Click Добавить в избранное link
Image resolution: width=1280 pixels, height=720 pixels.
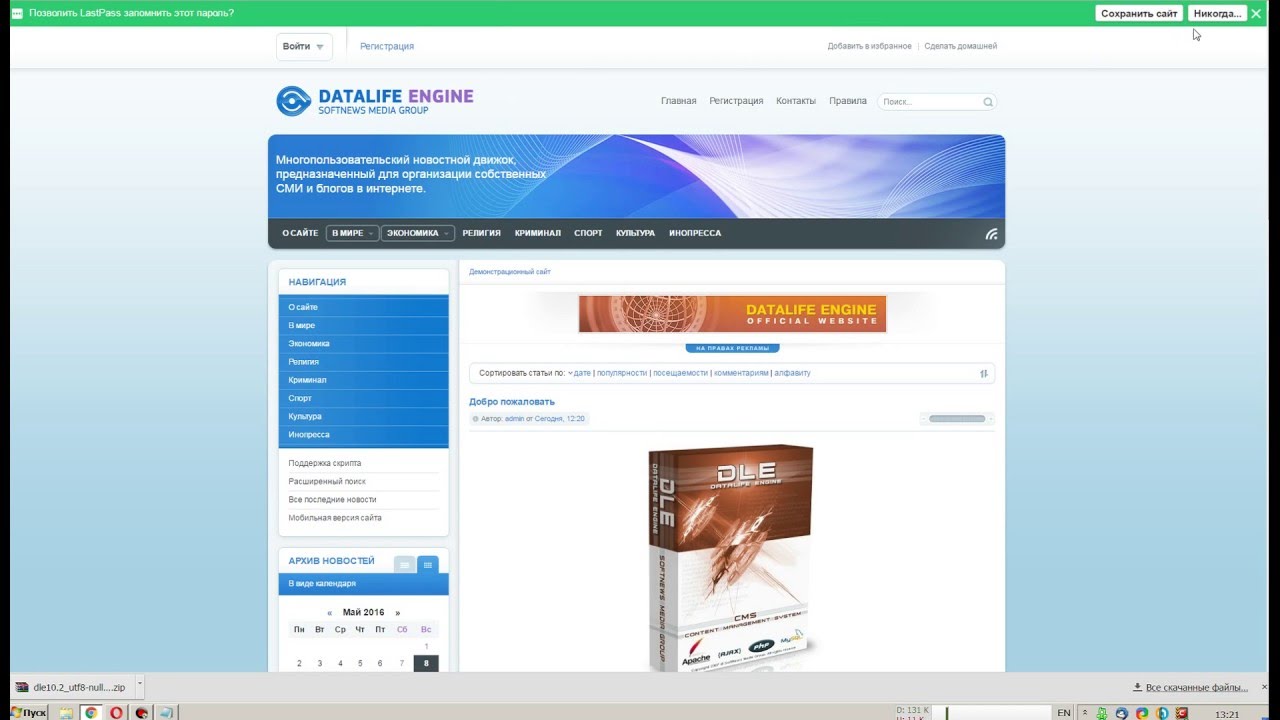(x=869, y=46)
